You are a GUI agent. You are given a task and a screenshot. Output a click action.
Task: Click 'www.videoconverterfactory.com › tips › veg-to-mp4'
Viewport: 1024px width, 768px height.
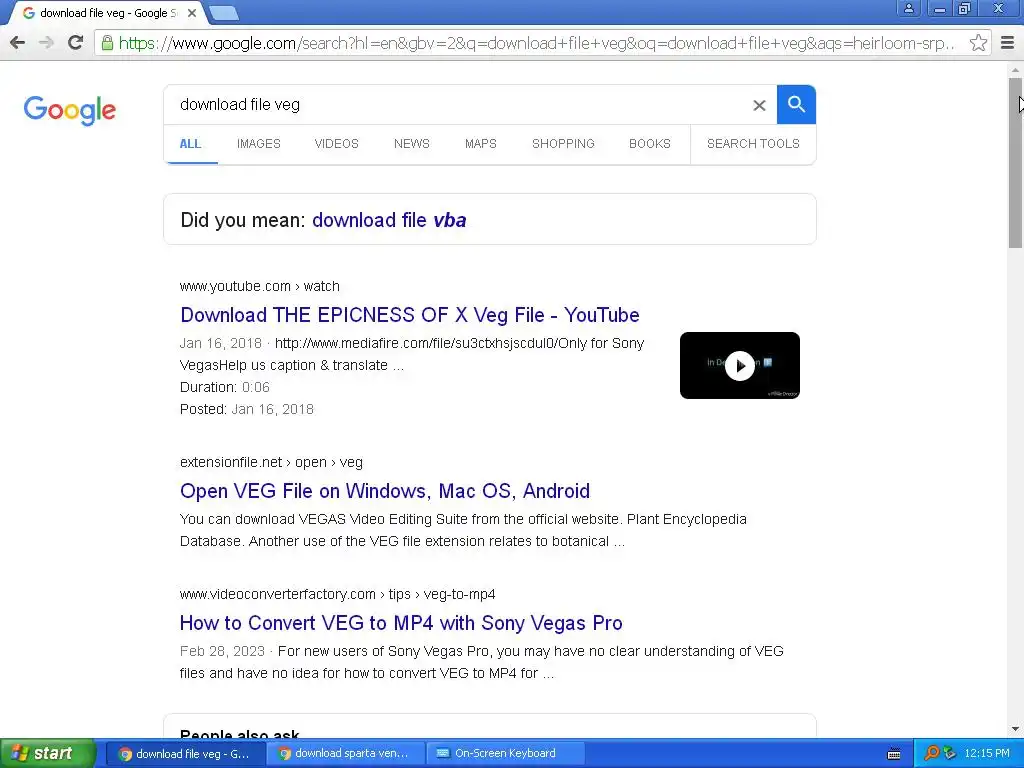[337, 594]
